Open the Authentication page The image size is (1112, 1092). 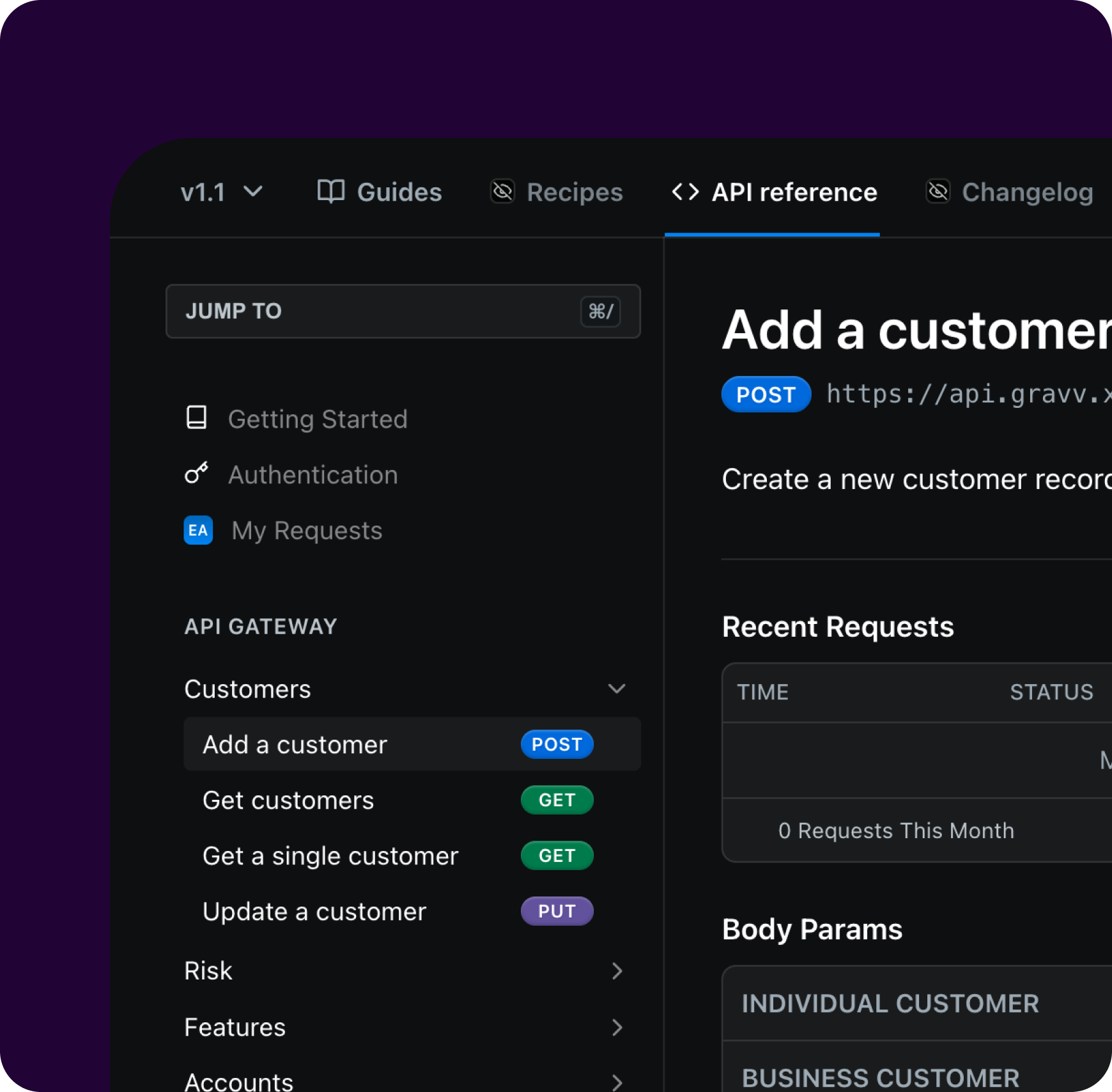313,475
